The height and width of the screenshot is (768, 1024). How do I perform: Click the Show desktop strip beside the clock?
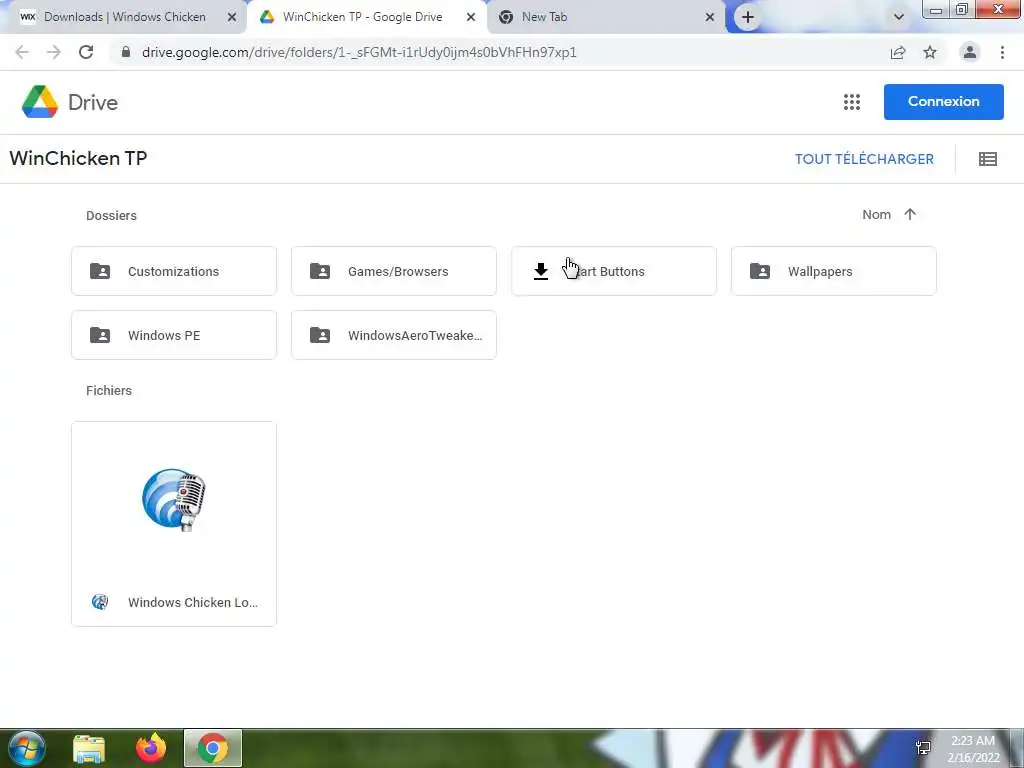click(x=1017, y=748)
